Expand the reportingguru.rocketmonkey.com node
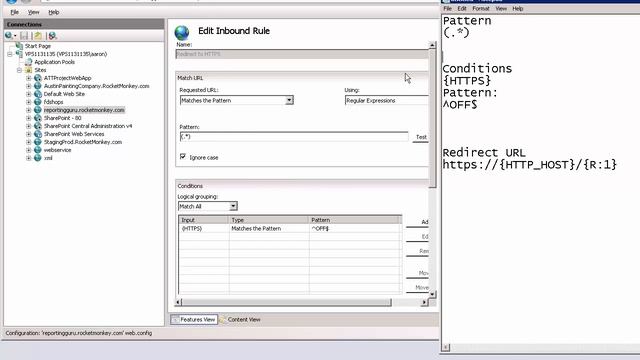Image resolution: width=640 pixels, height=360 pixels. 29,110
